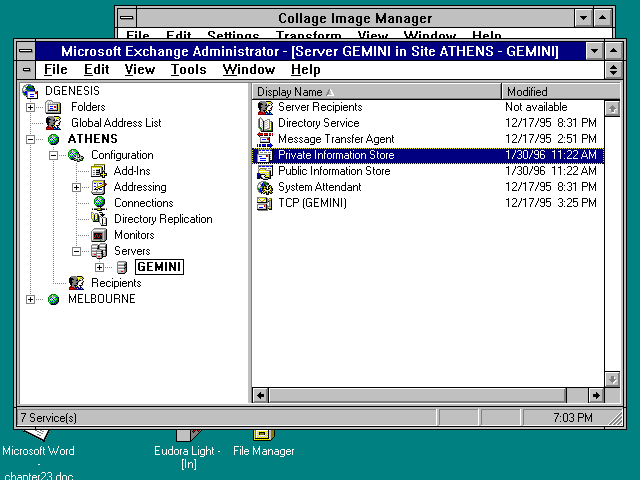The image size is (640, 480).
Task: Select the System Attendant row text
Action: point(320,187)
